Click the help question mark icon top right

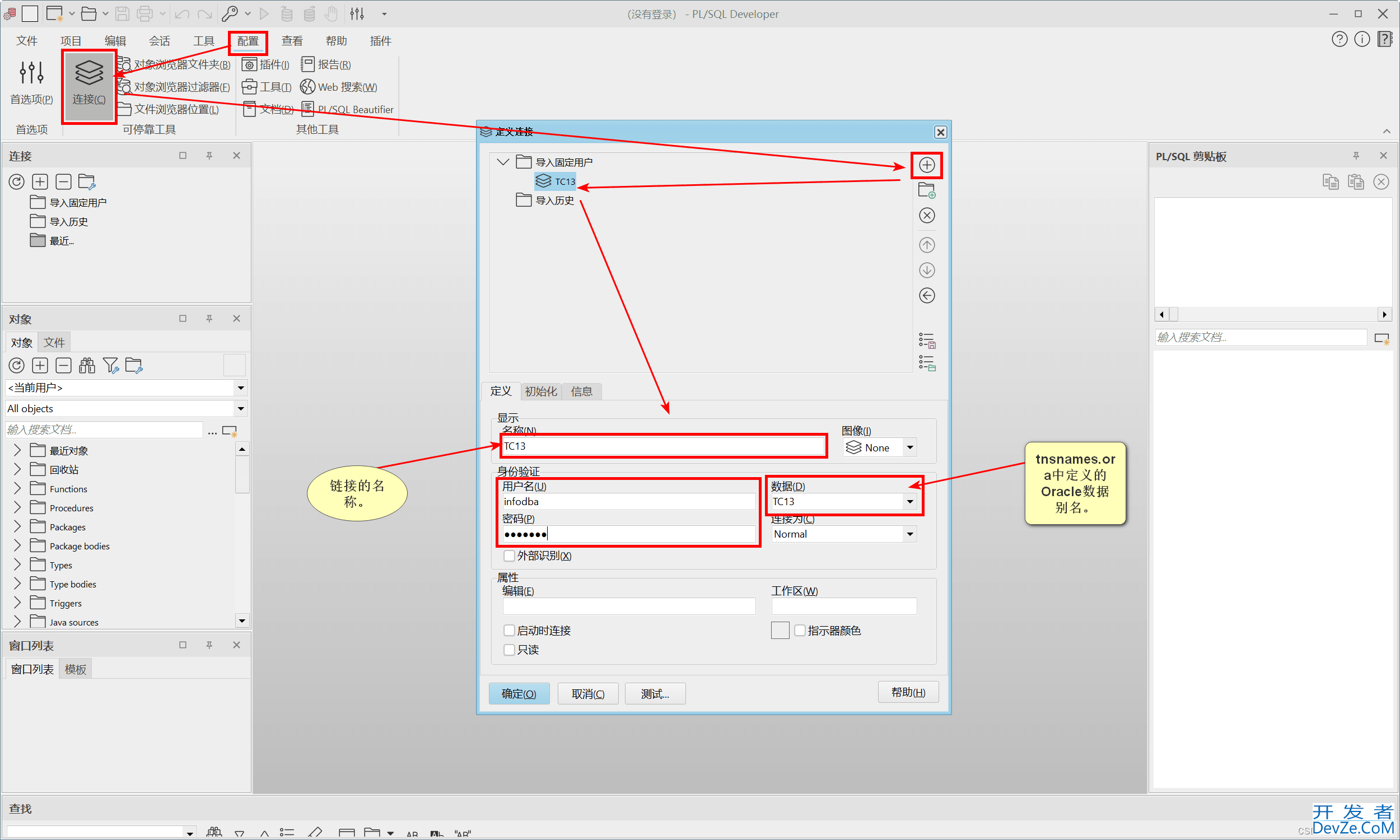point(1339,39)
